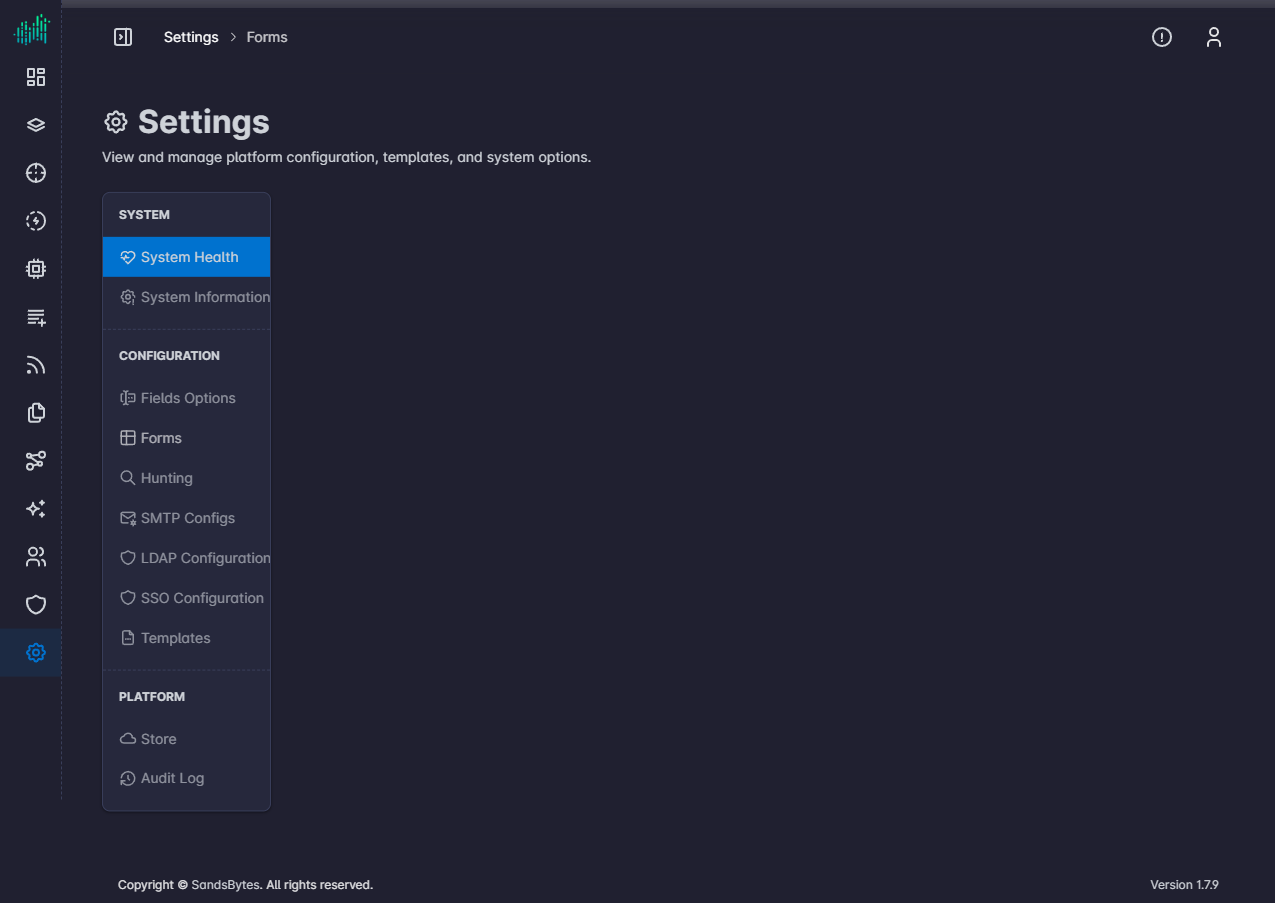
Task: Click the heart icon beside System Health
Action: pyautogui.click(x=127, y=257)
